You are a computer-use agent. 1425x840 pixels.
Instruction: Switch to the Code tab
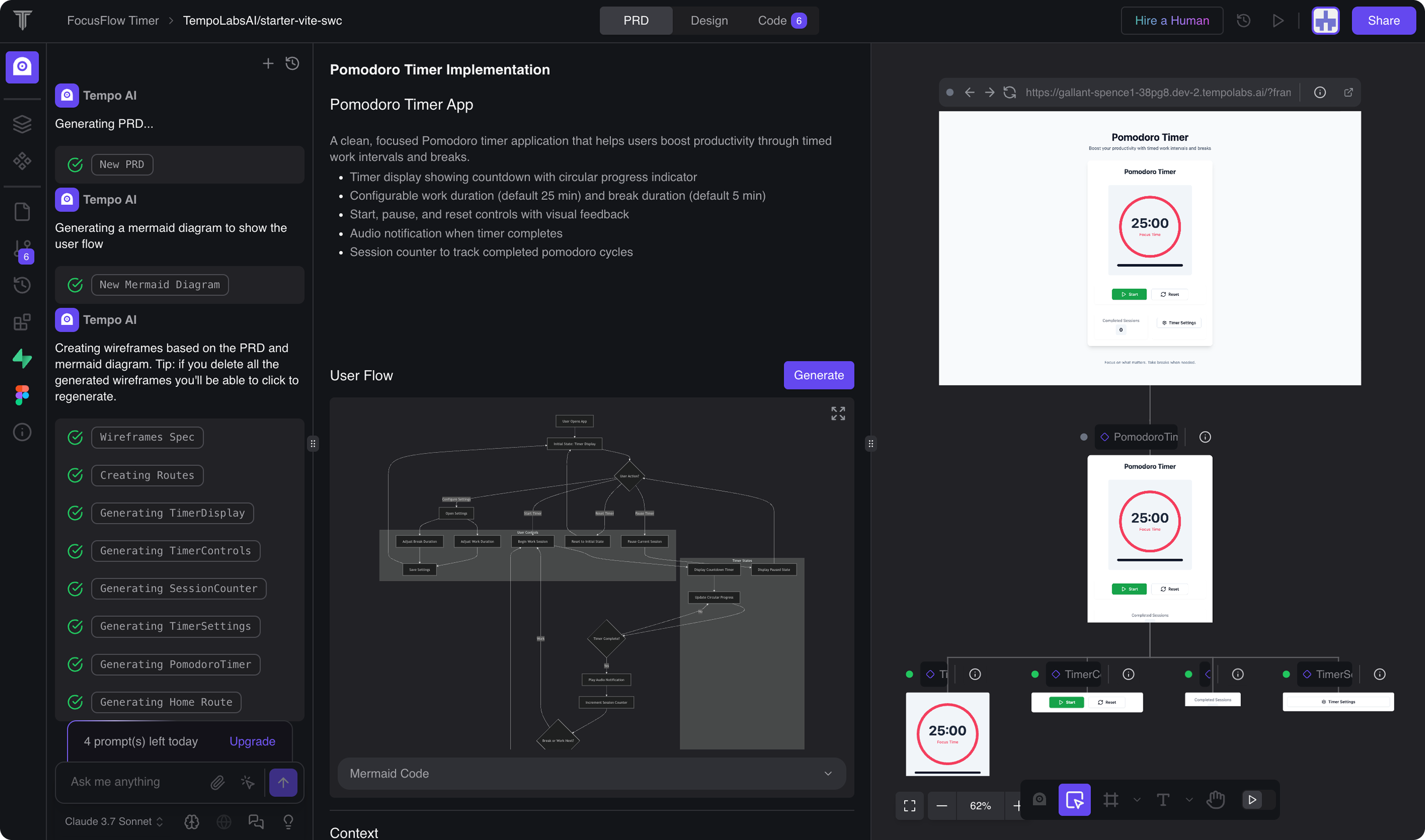click(x=781, y=20)
